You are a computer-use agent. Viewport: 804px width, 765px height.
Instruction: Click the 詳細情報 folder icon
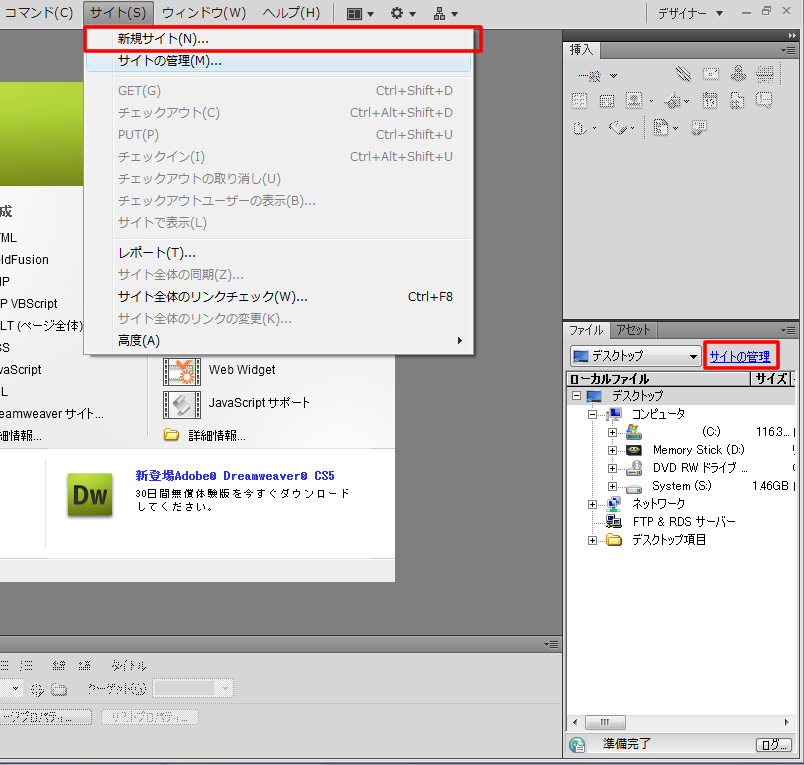point(171,435)
